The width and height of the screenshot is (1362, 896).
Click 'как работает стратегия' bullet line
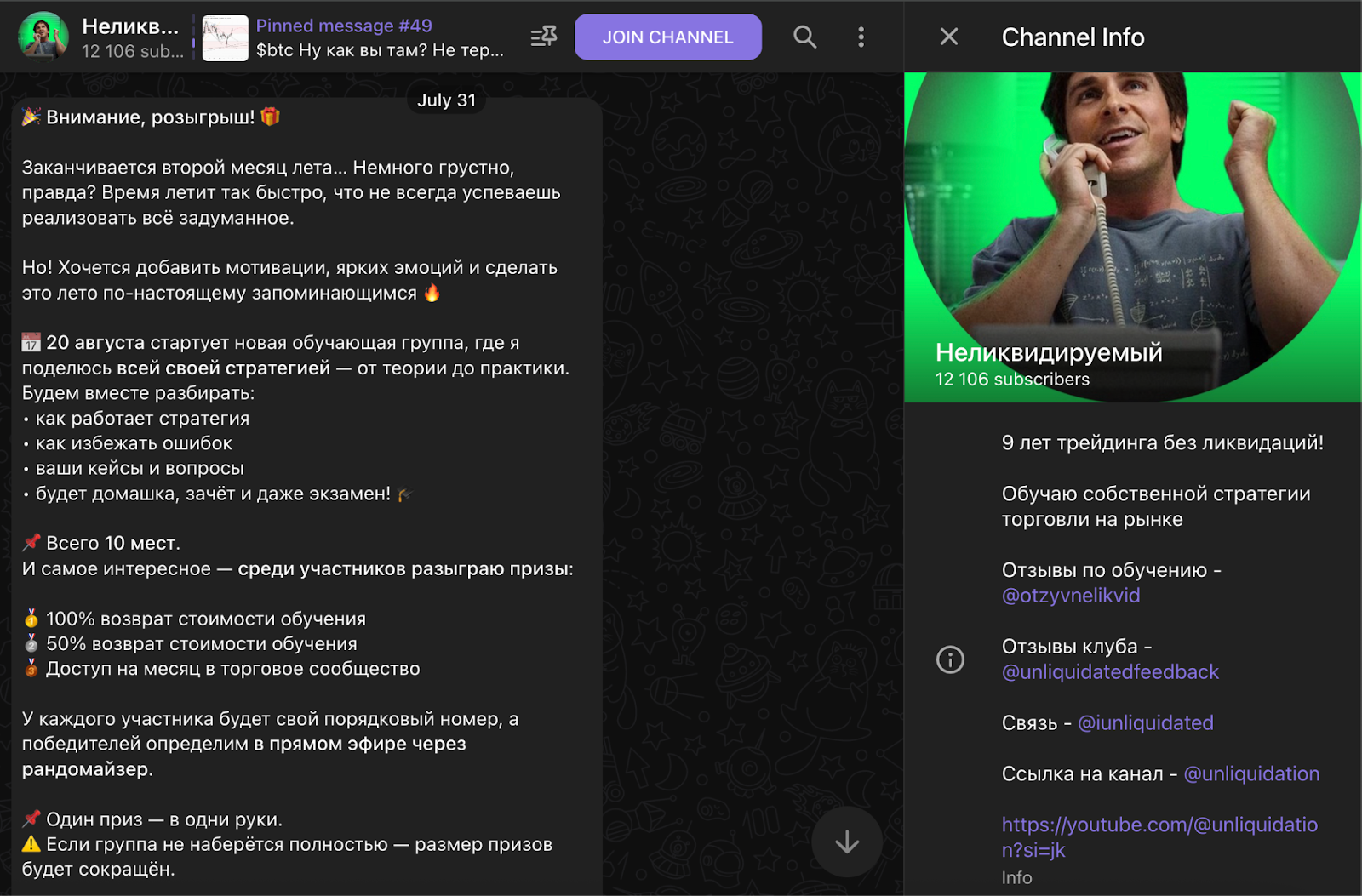pos(136,419)
